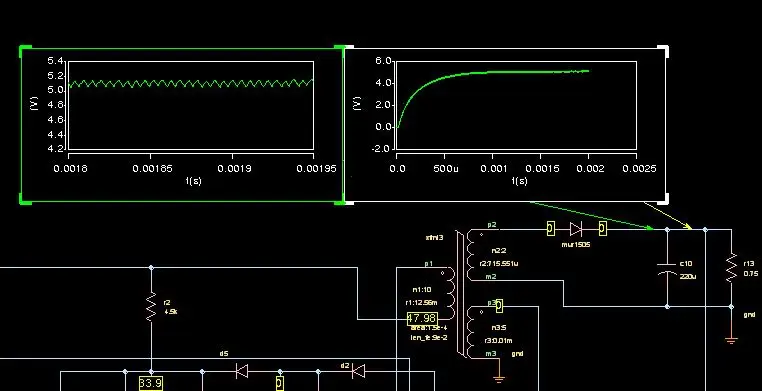Click top-right handle of white graph frame
The image size is (762, 391).
click(663, 51)
